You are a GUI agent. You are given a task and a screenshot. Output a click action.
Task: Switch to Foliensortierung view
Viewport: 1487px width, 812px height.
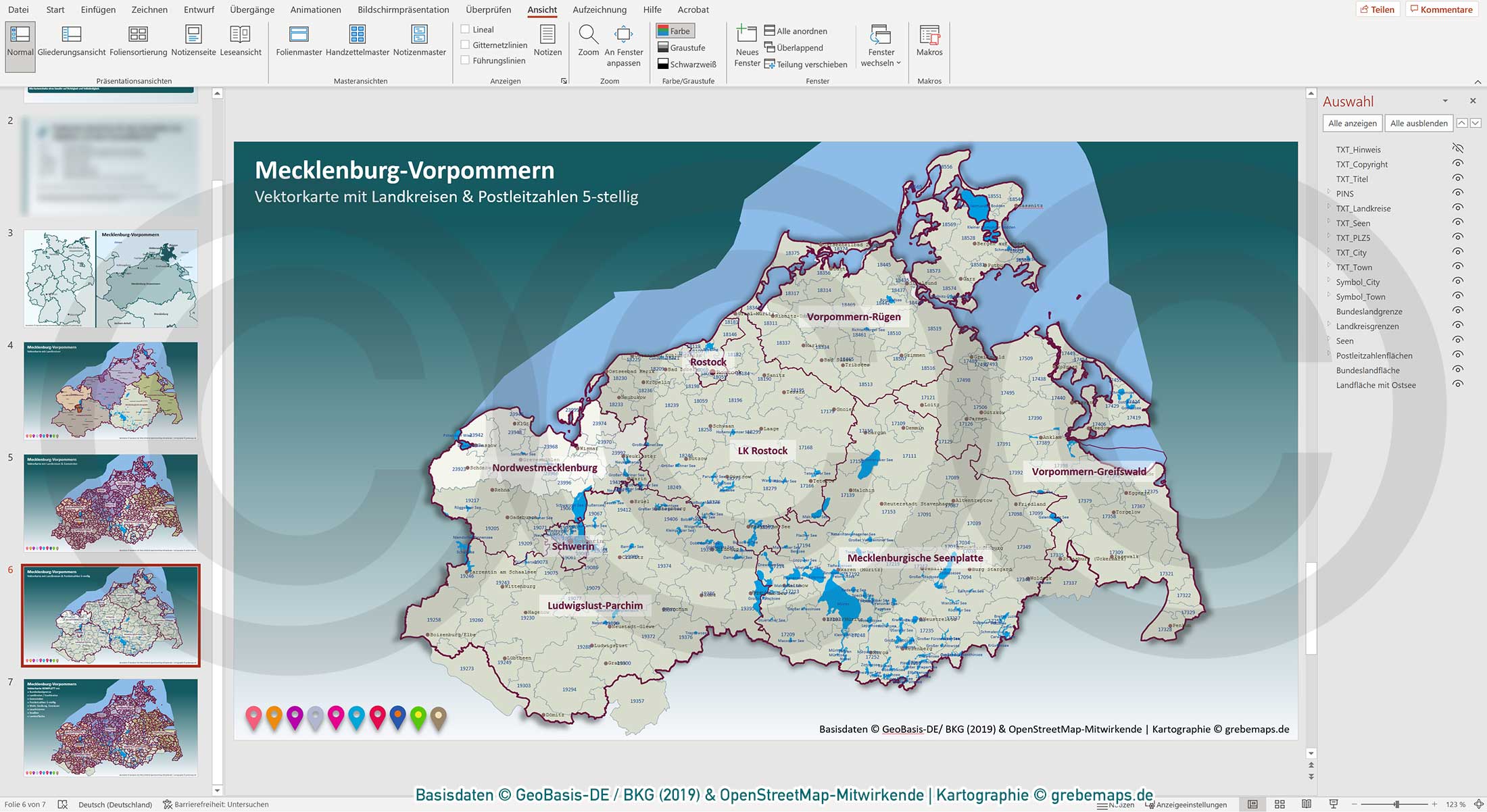138,42
